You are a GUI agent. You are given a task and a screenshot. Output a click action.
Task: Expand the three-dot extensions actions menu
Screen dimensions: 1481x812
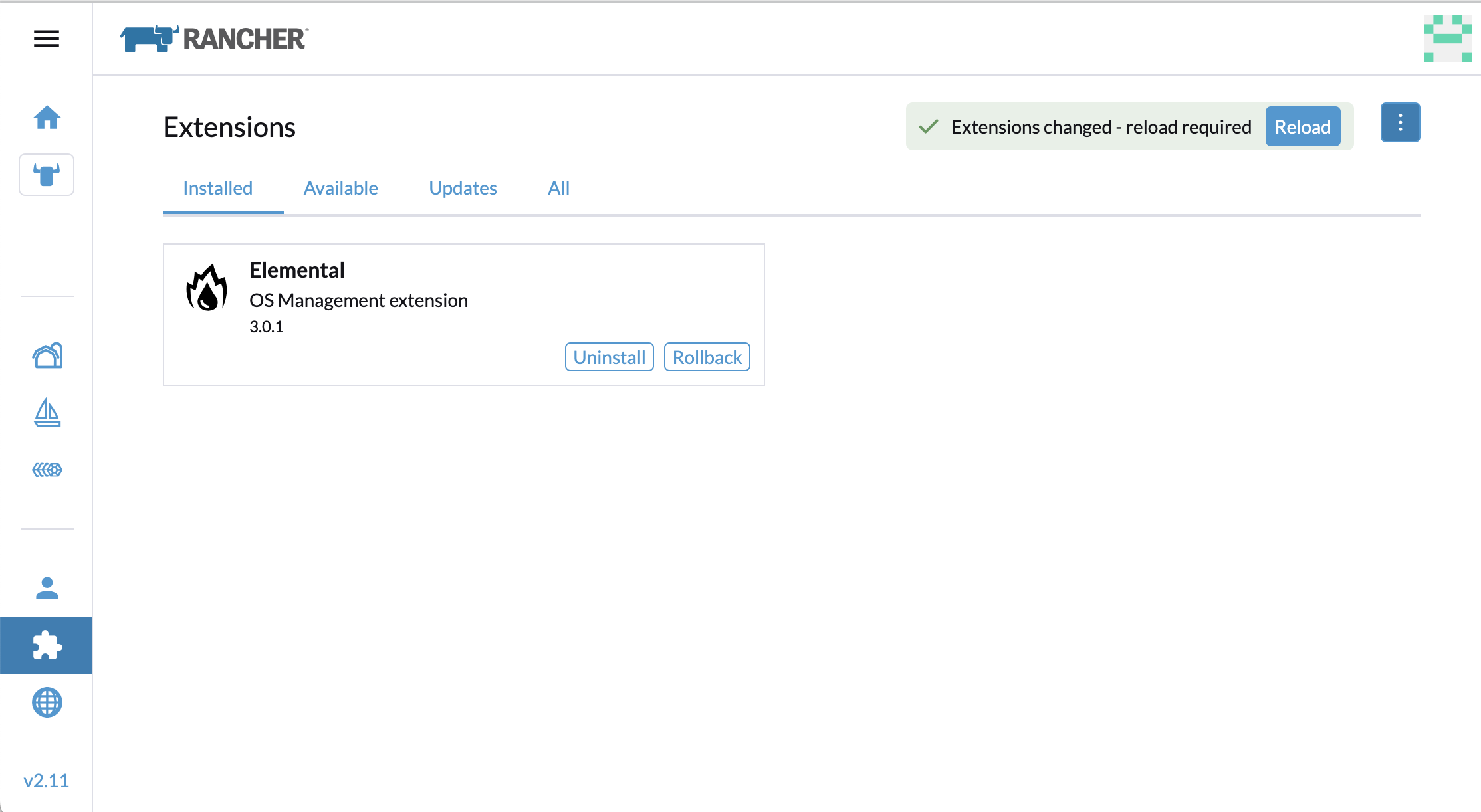point(1400,122)
